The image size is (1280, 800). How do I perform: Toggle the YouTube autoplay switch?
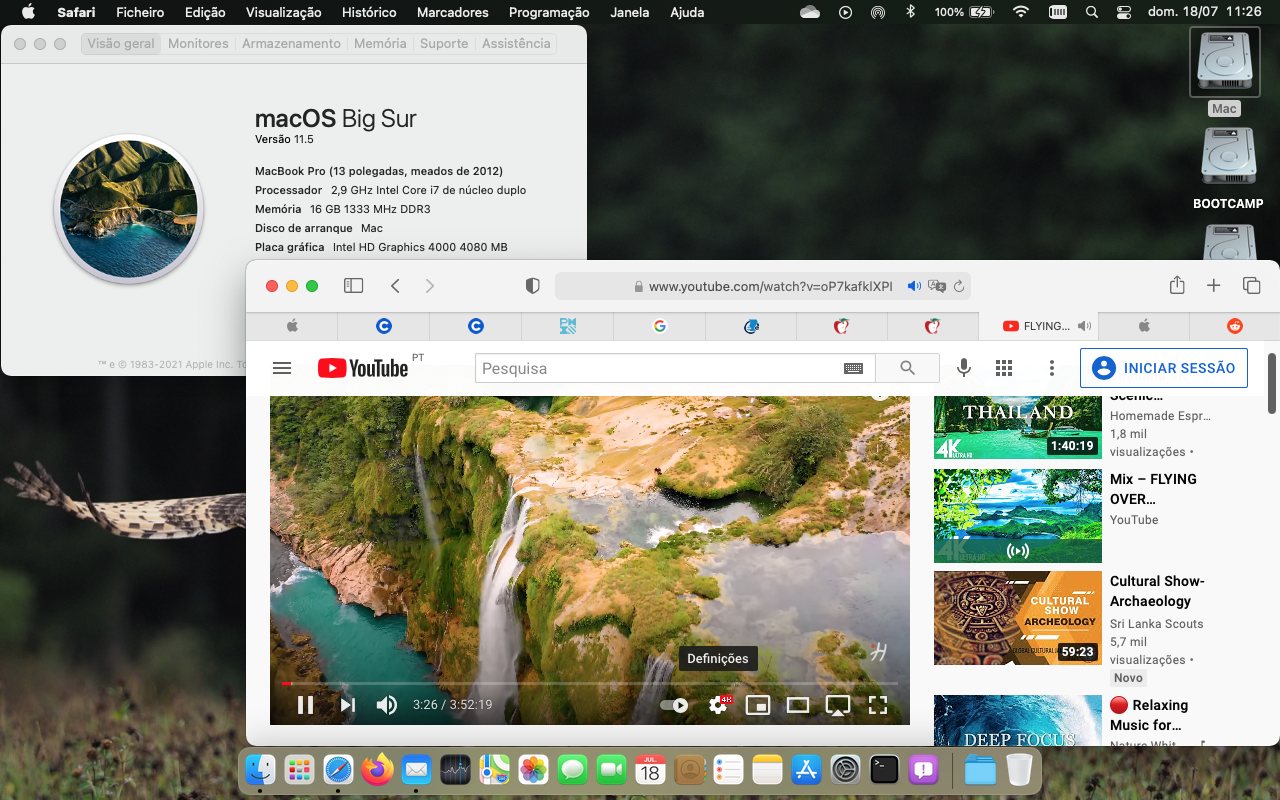674,705
